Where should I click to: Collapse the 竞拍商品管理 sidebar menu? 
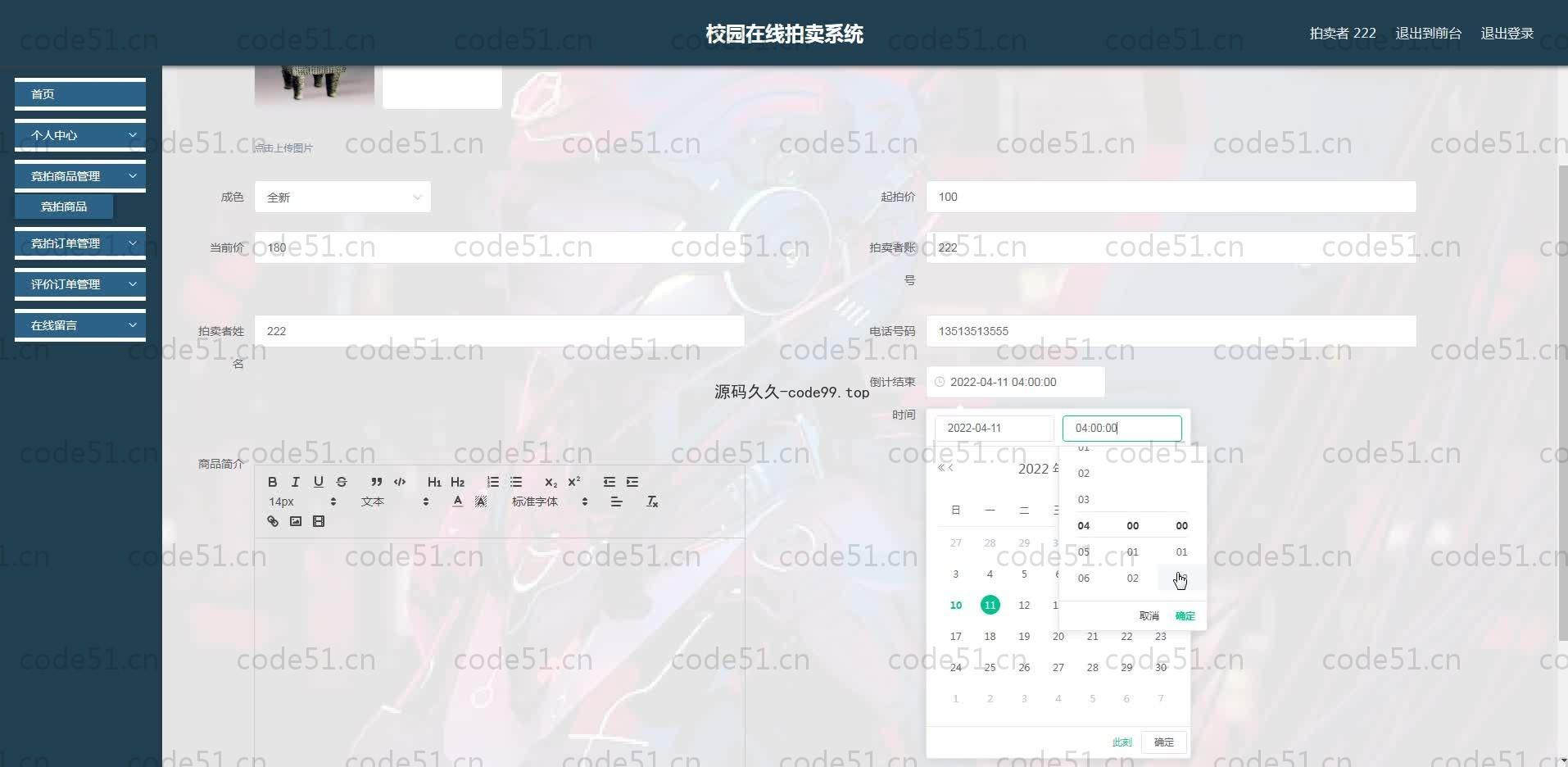(80, 176)
